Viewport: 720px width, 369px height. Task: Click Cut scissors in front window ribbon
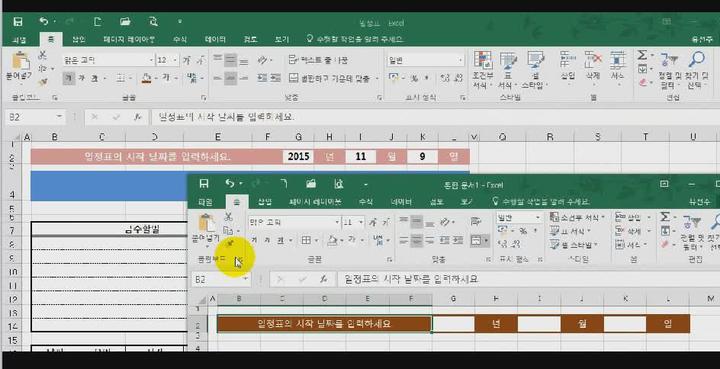[228, 217]
